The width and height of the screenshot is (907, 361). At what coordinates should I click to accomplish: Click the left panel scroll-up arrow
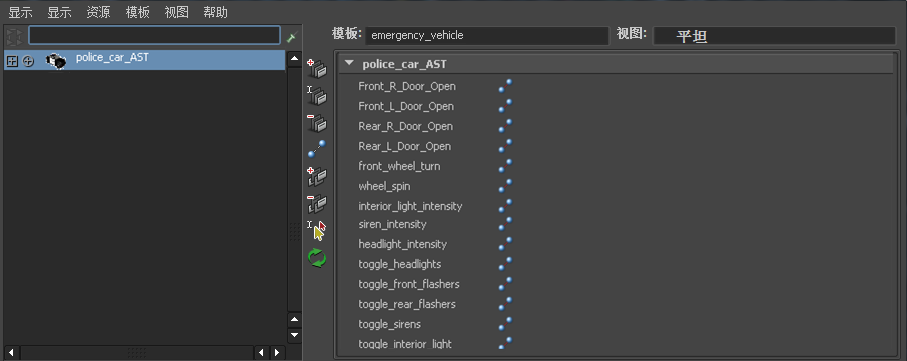point(295,58)
